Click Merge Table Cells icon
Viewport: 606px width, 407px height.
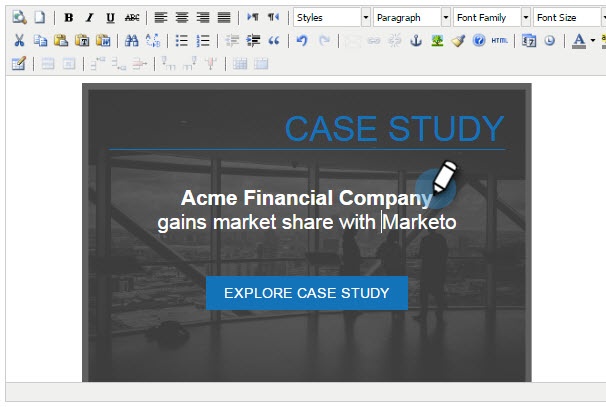[261, 63]
